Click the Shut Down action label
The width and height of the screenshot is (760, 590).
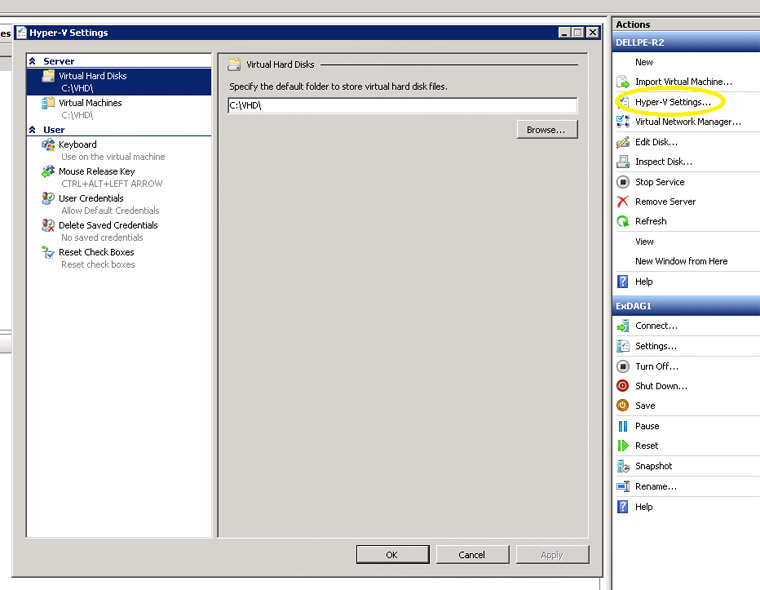(x=661, y=386)
